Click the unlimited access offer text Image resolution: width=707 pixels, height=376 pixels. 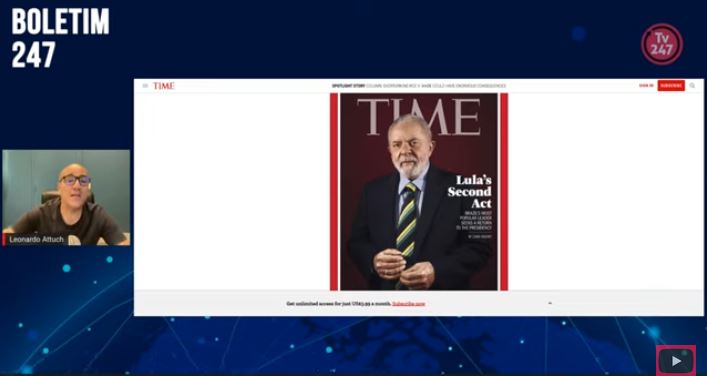point(339,304)
